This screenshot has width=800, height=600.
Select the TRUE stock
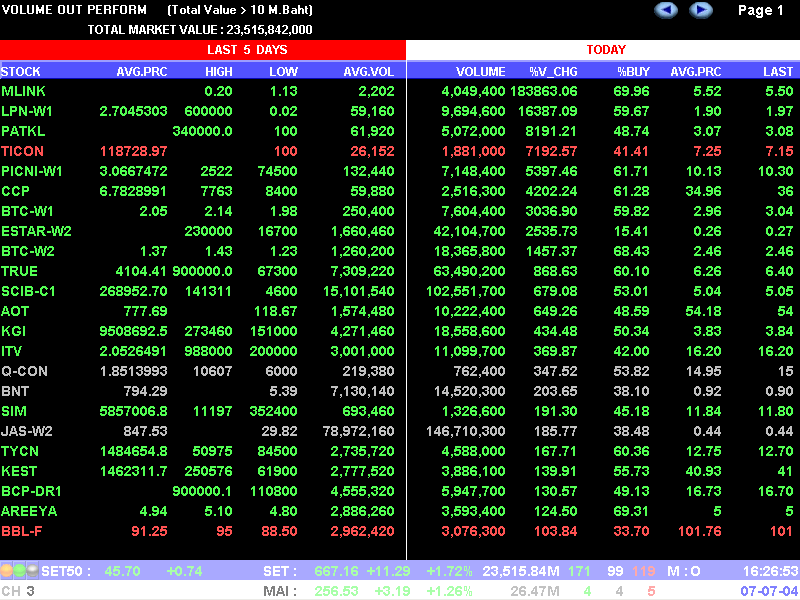19,271
